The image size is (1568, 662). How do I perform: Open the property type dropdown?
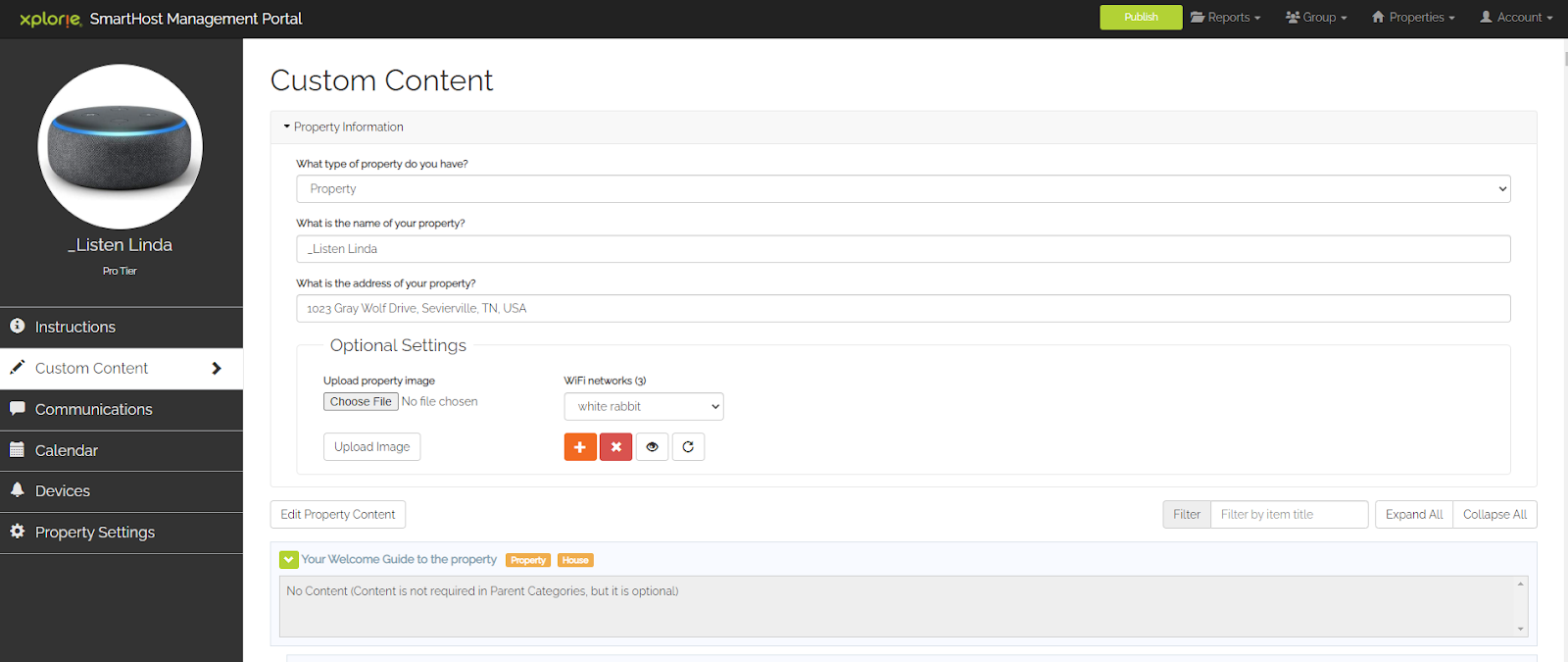(x=904, y=188)
